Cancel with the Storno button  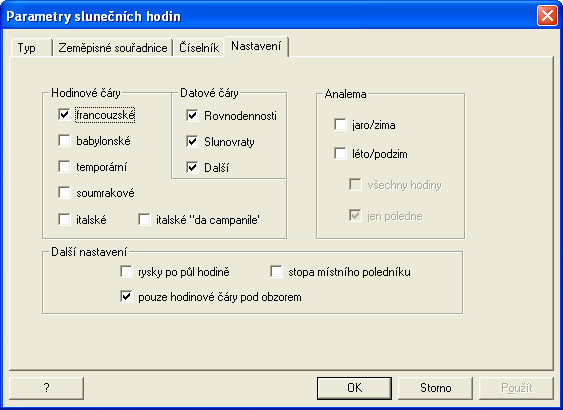point(436,388)
